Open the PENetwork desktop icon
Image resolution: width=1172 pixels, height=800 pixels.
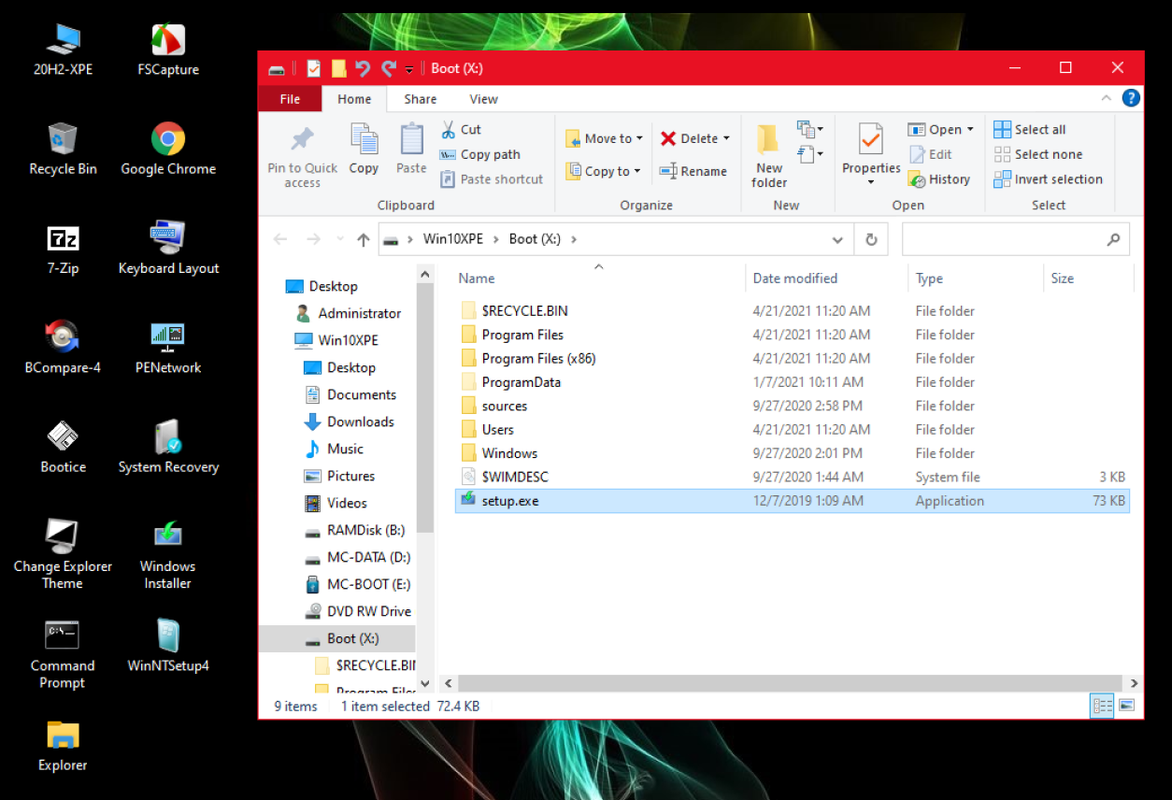coord(168,348)
